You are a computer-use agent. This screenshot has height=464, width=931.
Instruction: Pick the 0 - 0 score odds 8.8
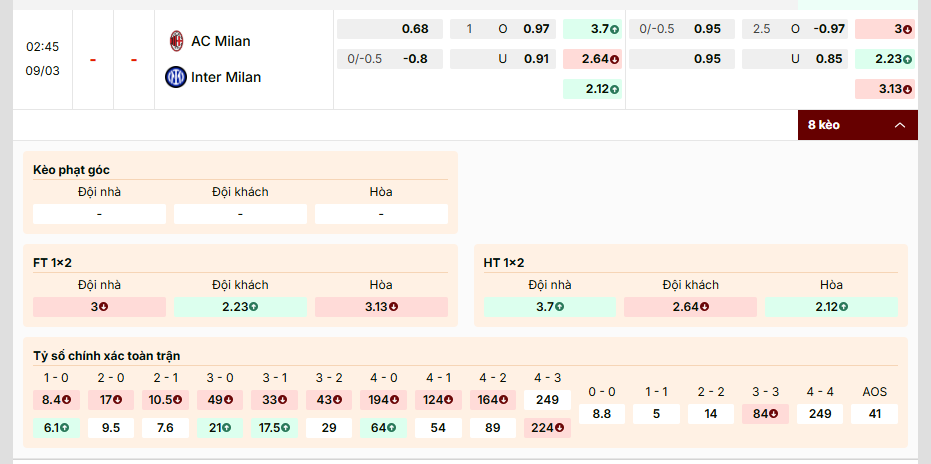602,414
